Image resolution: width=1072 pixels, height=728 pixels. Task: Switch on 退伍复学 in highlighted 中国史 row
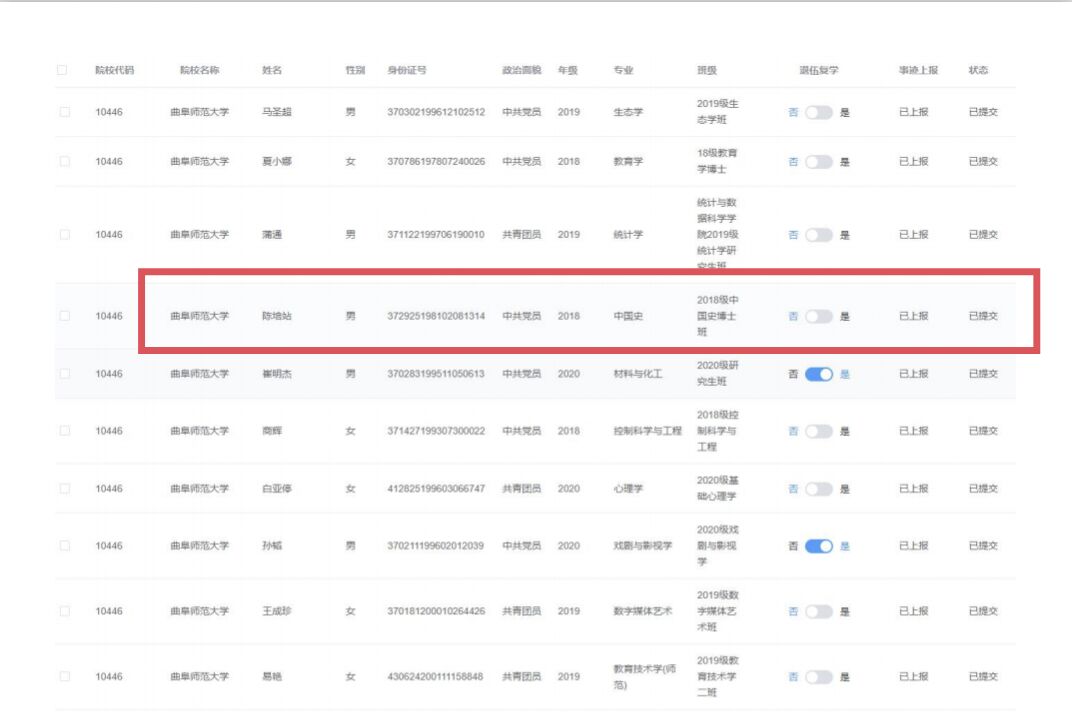click(x=818, y=316)
